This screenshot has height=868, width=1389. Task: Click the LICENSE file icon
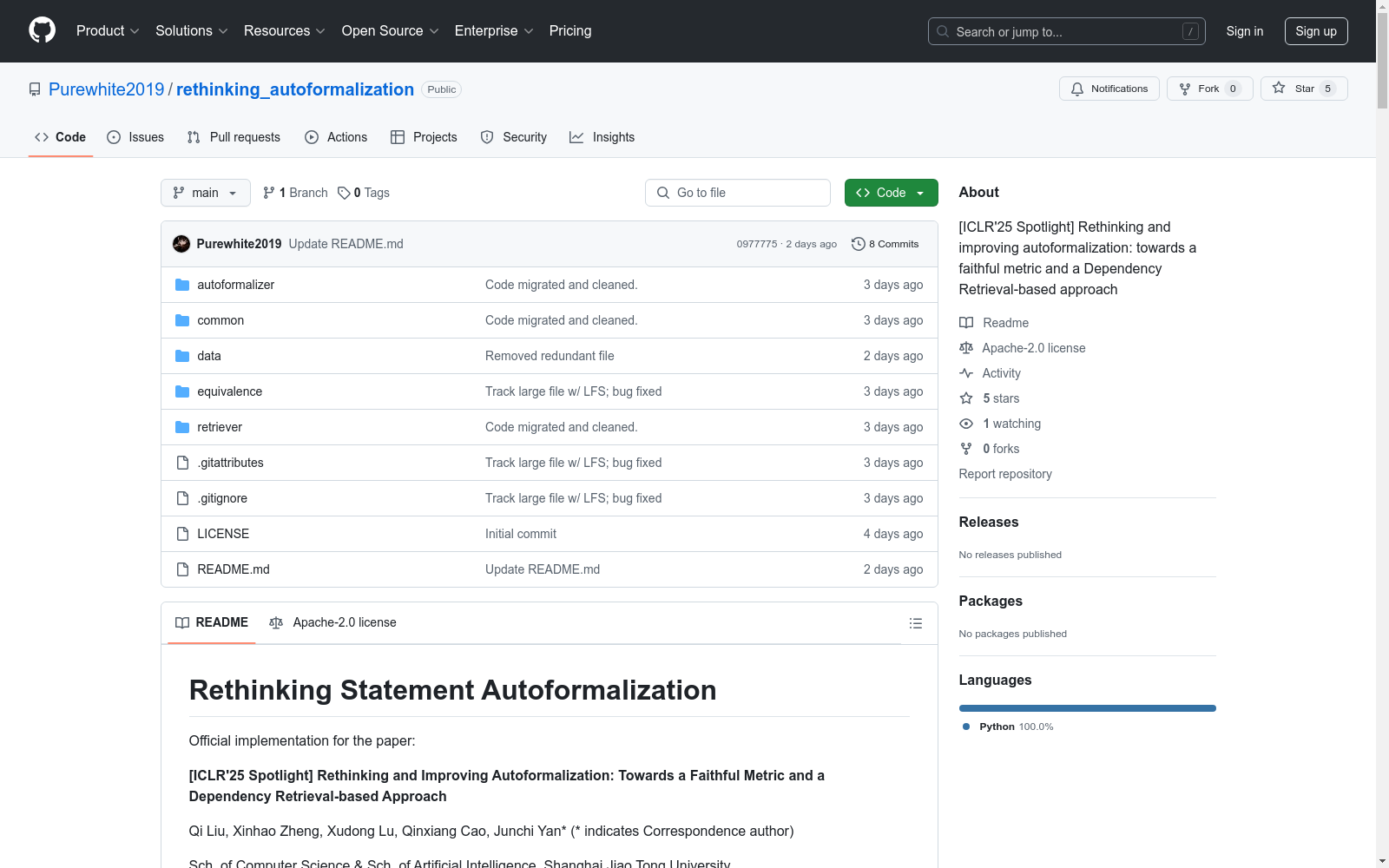[x=182, y=534]
